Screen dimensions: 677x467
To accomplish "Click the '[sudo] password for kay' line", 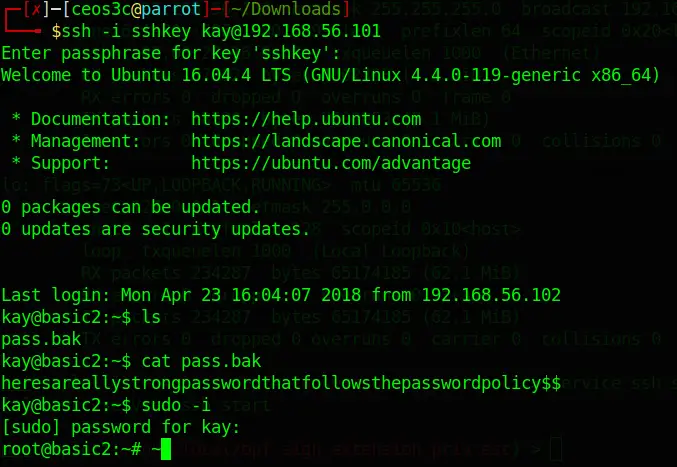I will click(120, 427).
